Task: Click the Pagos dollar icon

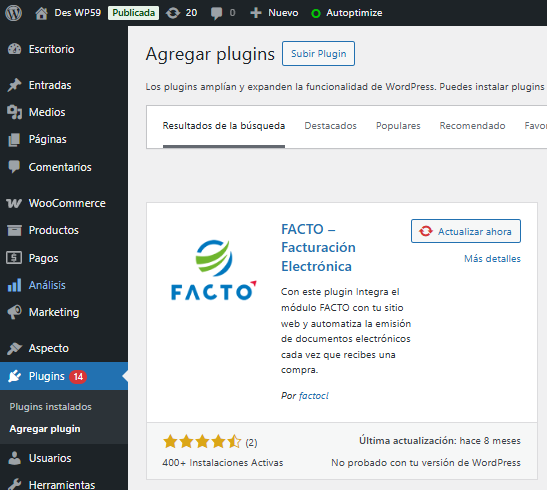Action: [x=14, y=258]
